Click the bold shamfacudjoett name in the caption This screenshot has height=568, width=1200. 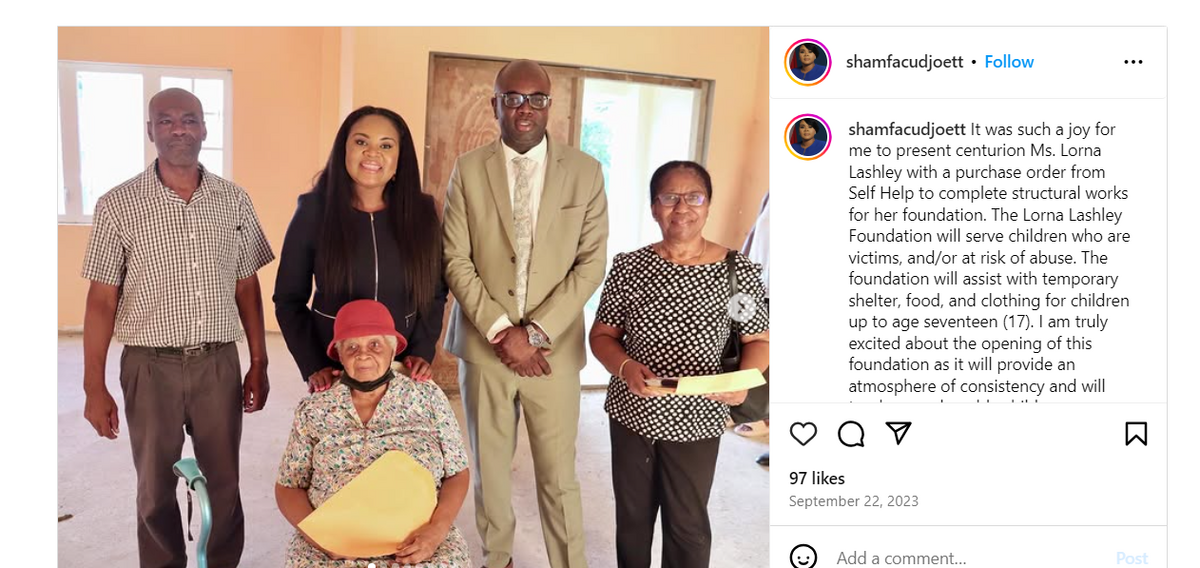(x=907, y=129)
